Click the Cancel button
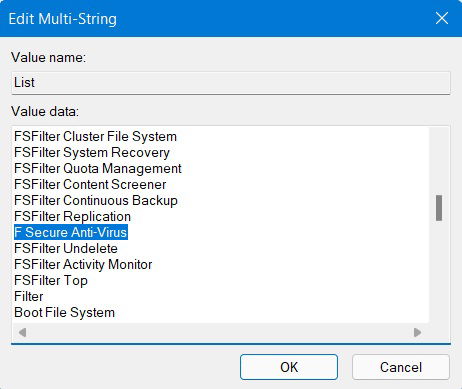Screen dimensions: 462x389 pyautogui.click(x=401, y=367)
